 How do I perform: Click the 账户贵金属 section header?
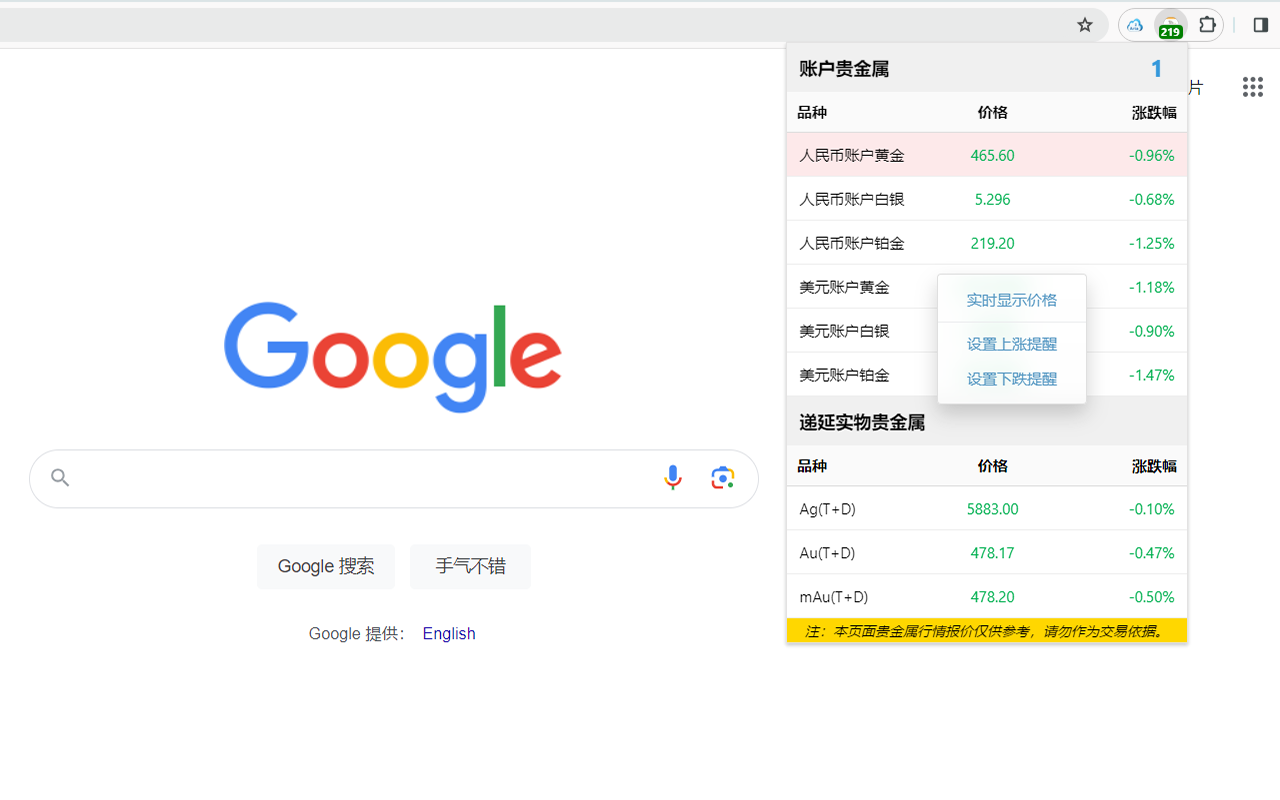pos(843,68)
